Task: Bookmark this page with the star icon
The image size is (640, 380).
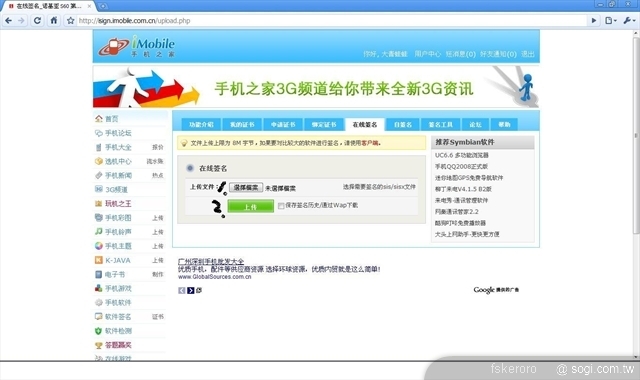Action: pyautogui.click(x=70, y=20)
